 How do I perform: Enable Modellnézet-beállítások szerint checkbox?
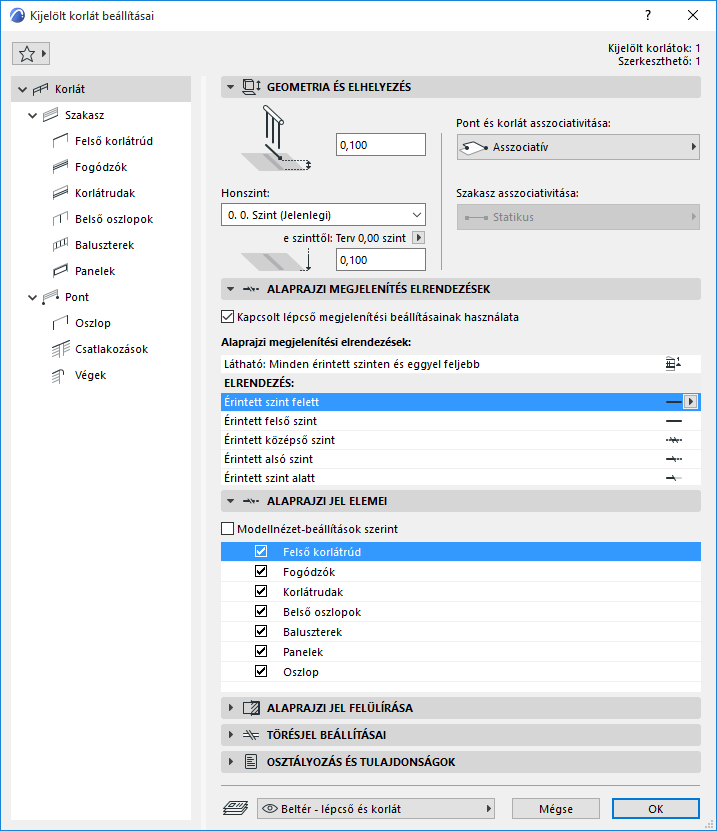(x=226, y=528)
